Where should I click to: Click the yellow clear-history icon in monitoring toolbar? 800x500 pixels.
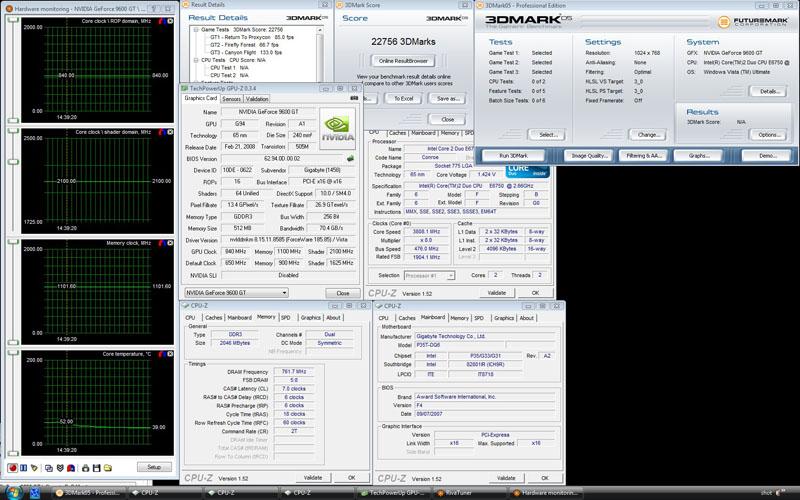[35, 467]
